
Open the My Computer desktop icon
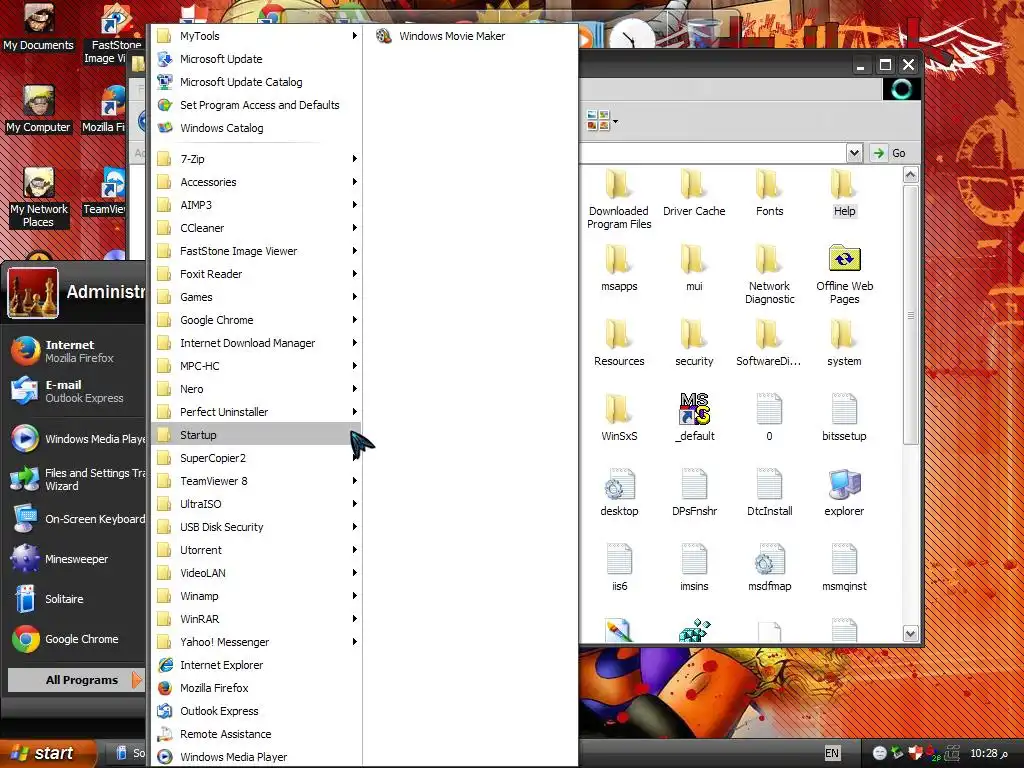(39, 110)
